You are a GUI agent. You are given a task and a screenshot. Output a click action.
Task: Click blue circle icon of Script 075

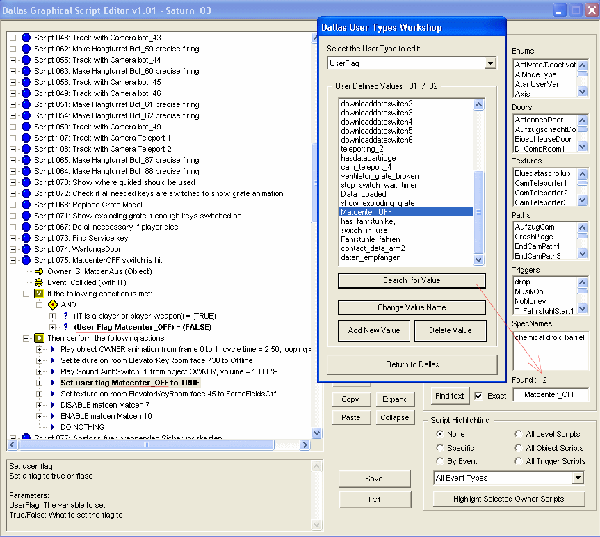(x=25, y=260)
